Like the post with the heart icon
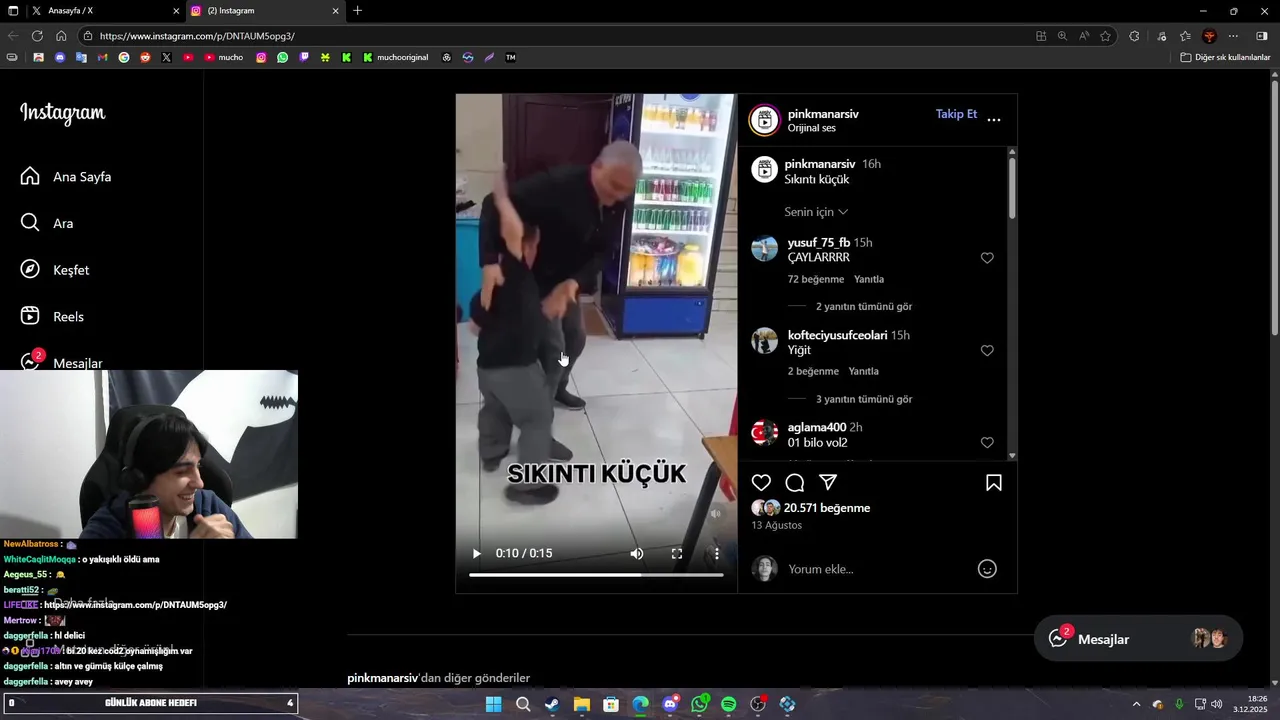Screen dimensions: 1280x720 pos(761,483)
